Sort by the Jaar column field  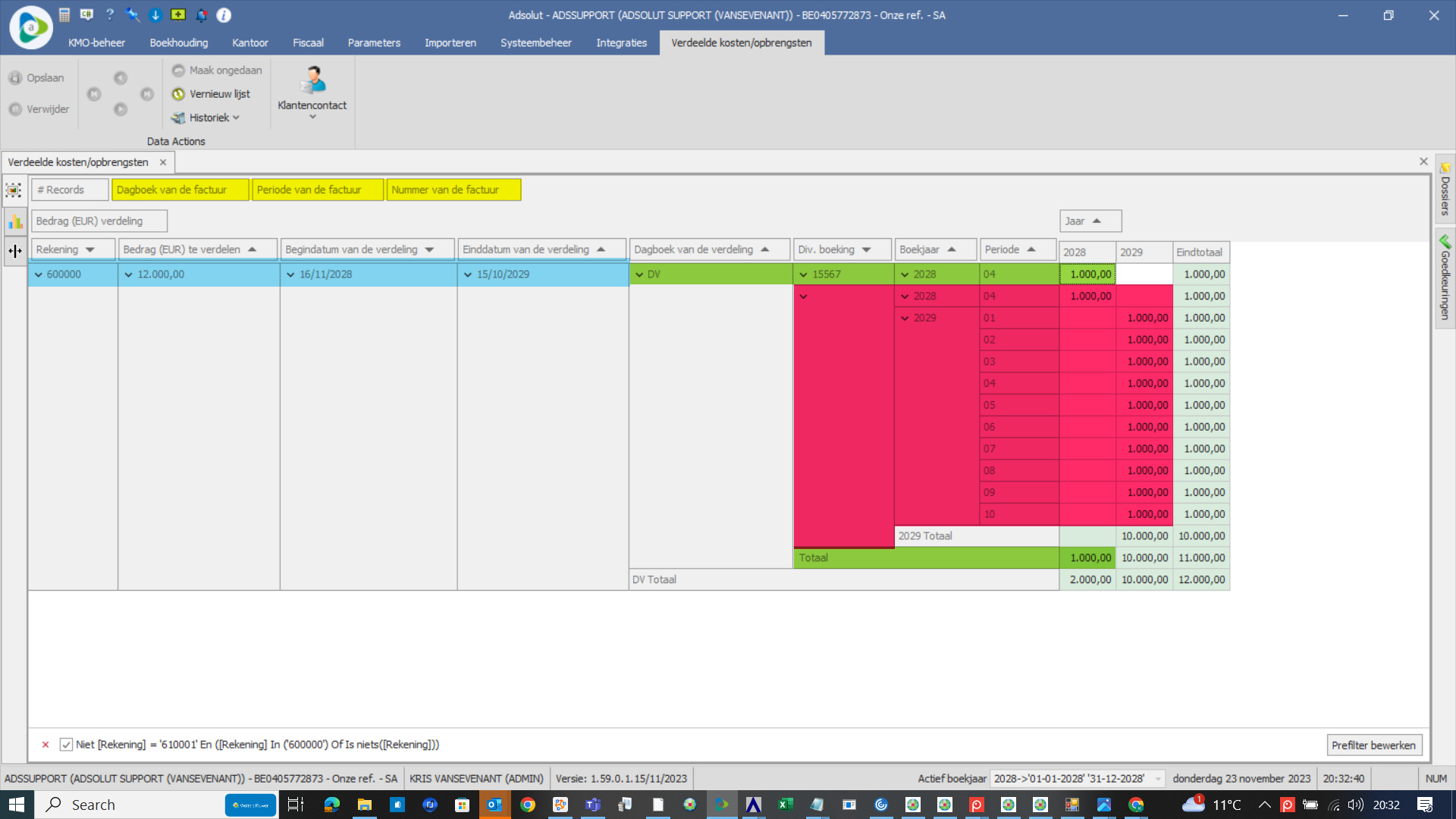[x=1089, y=221]
